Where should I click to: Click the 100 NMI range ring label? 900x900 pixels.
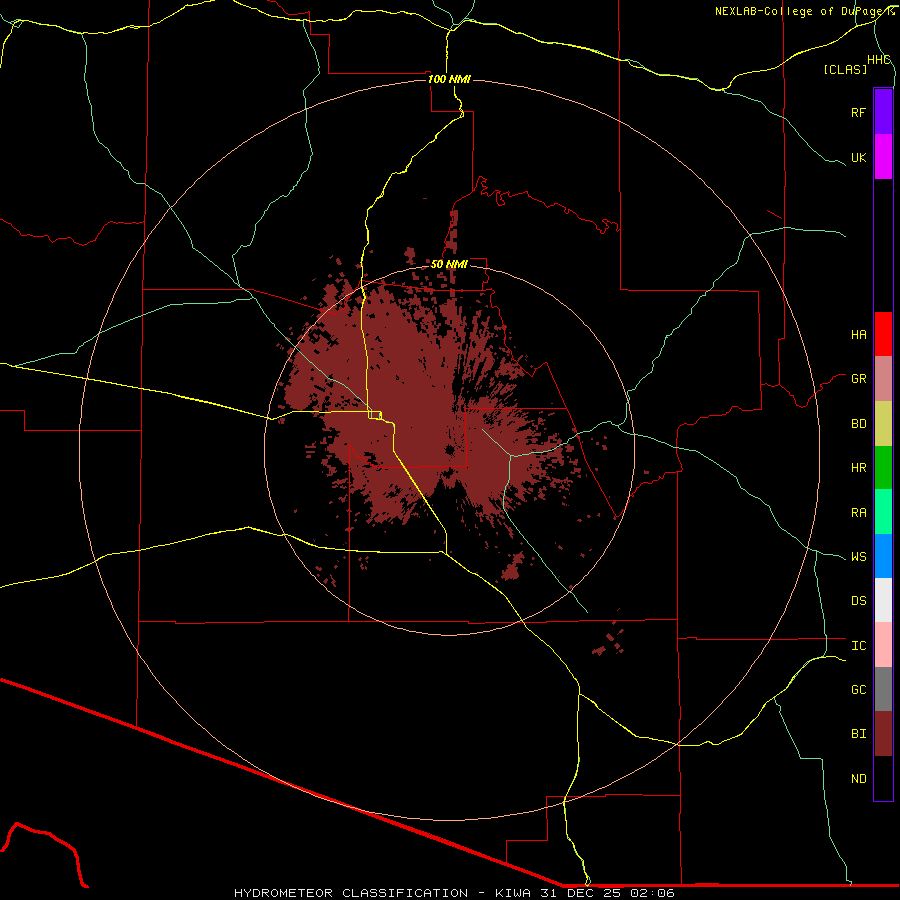pyautogui.click(x=449, y=79)
